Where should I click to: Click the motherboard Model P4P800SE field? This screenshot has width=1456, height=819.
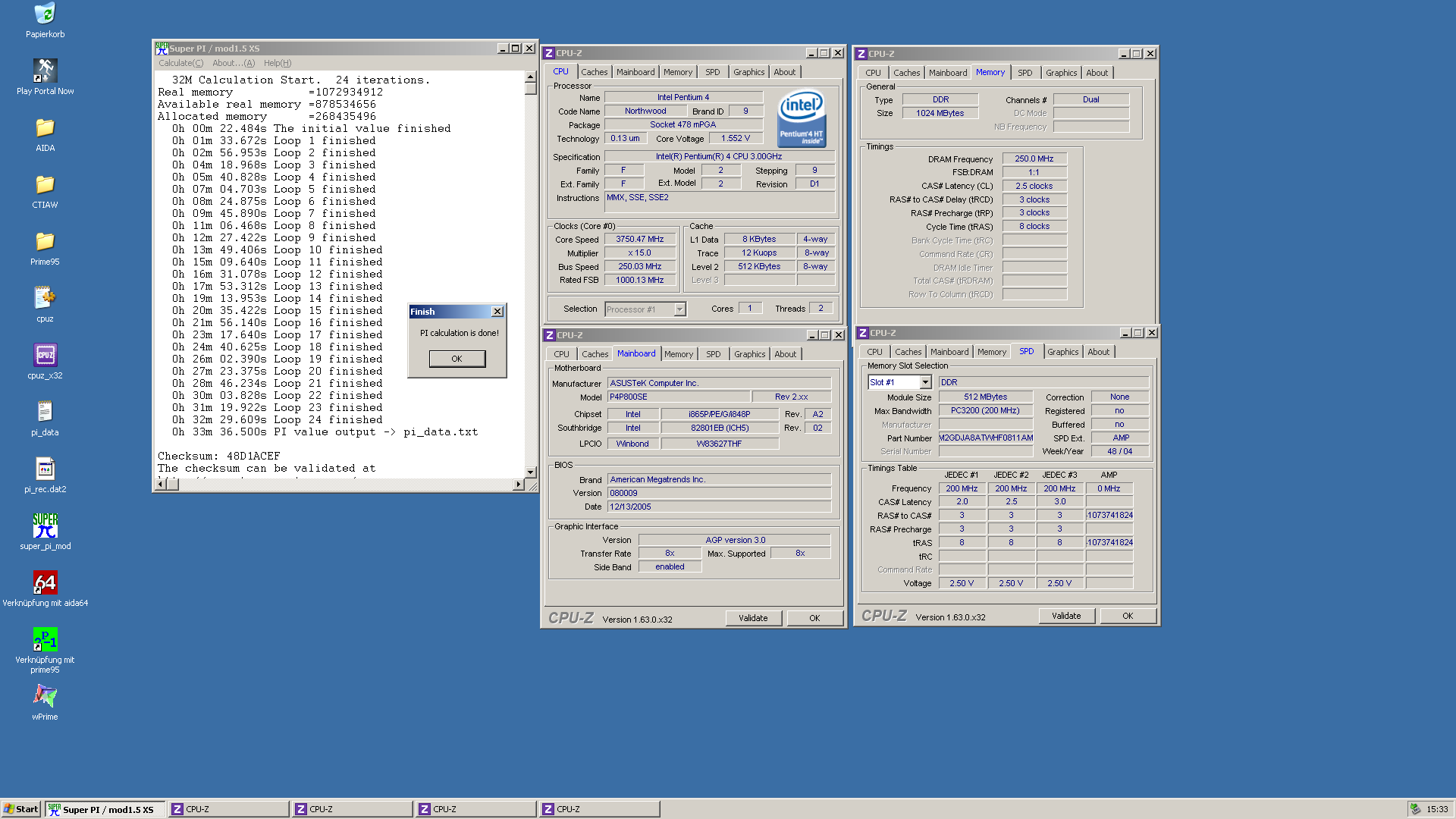[678, 397]
